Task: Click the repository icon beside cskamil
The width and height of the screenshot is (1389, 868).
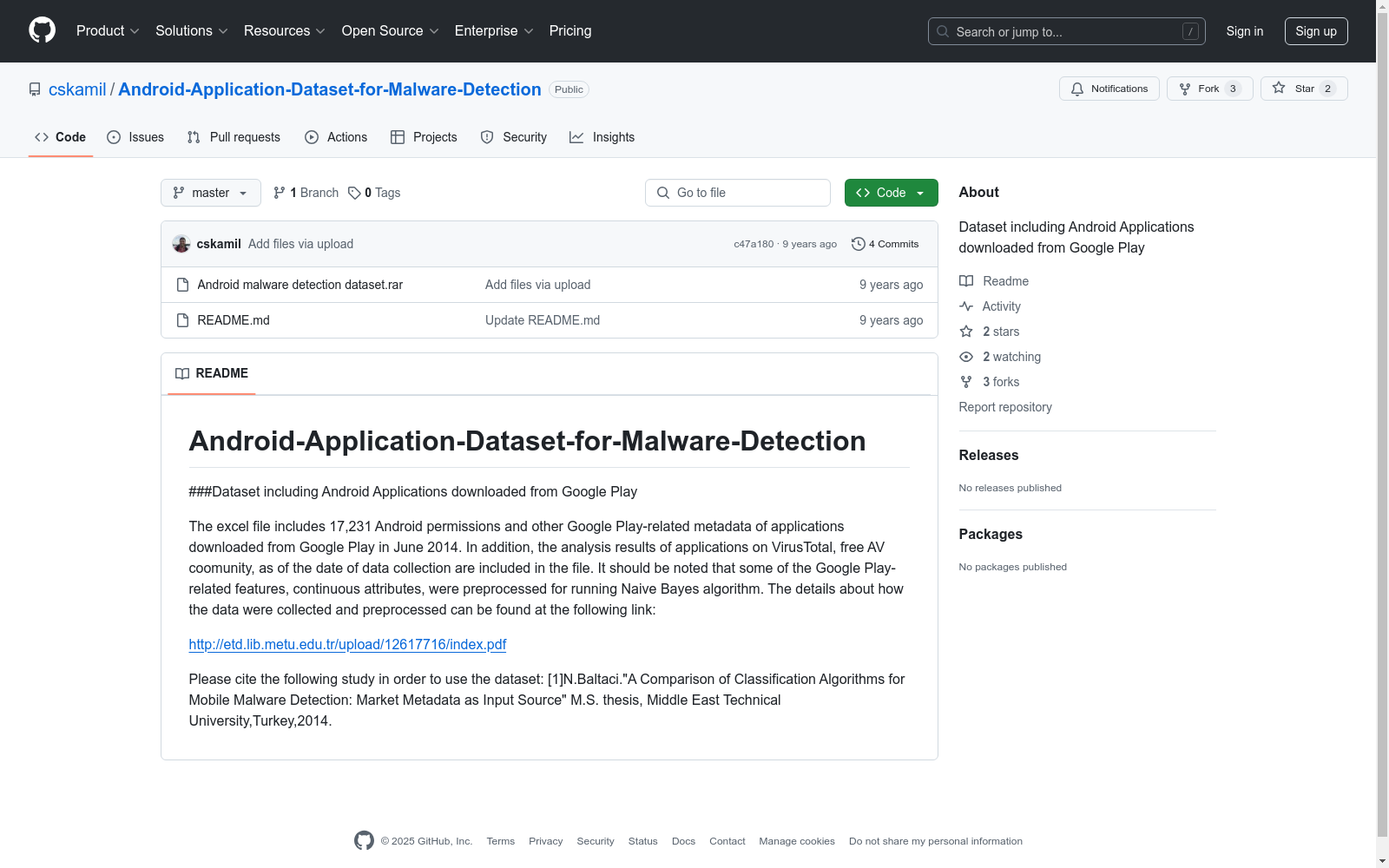Action: (x=35, y=89)
